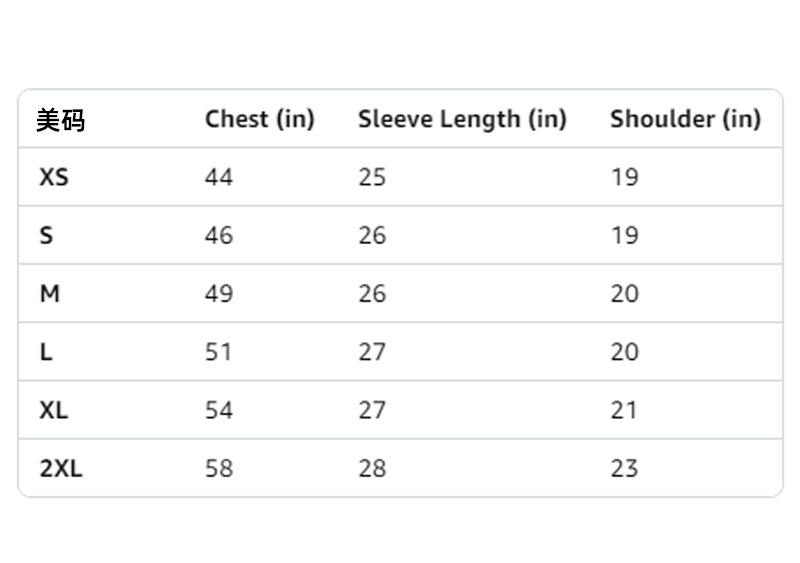Click the Chest (in) column header
The width and height of the screenshot is (800, 563).
coord(259,119)
